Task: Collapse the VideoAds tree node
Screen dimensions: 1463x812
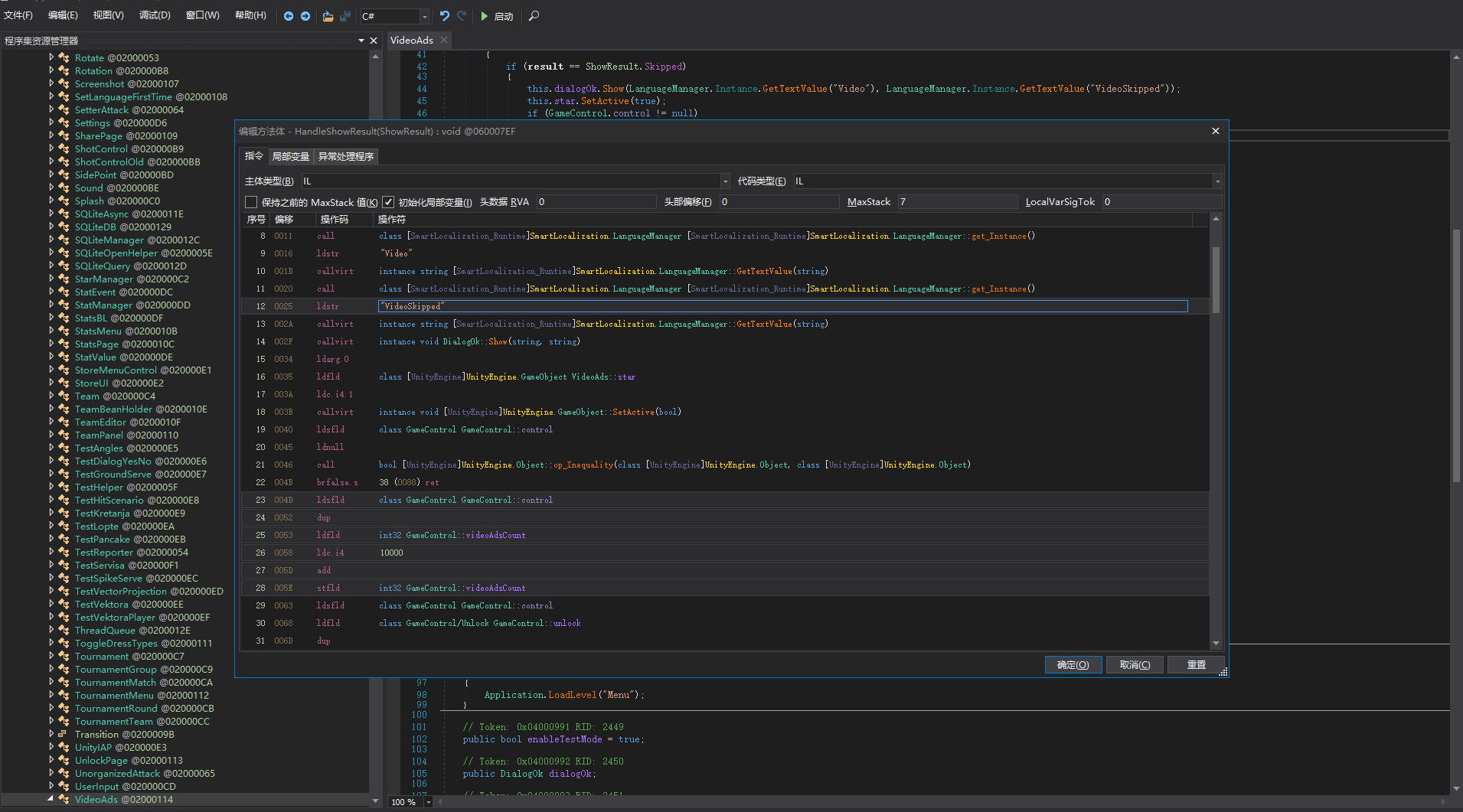Action: click(51, 799)
